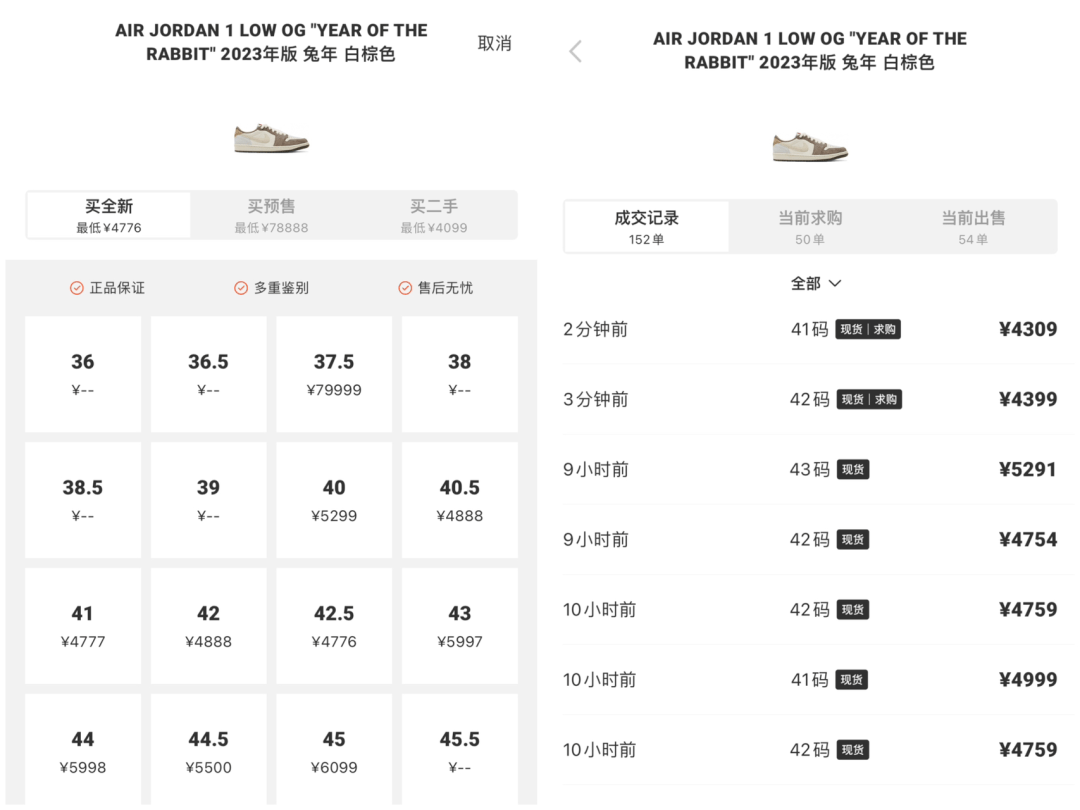
Task: Tap 现货|求购 tag on ¥4309 record
Action: click(868, 329)
